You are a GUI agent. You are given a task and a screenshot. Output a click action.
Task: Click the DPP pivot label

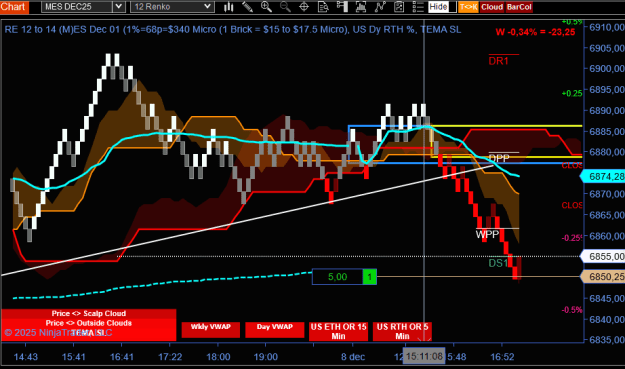click(499, 158)
